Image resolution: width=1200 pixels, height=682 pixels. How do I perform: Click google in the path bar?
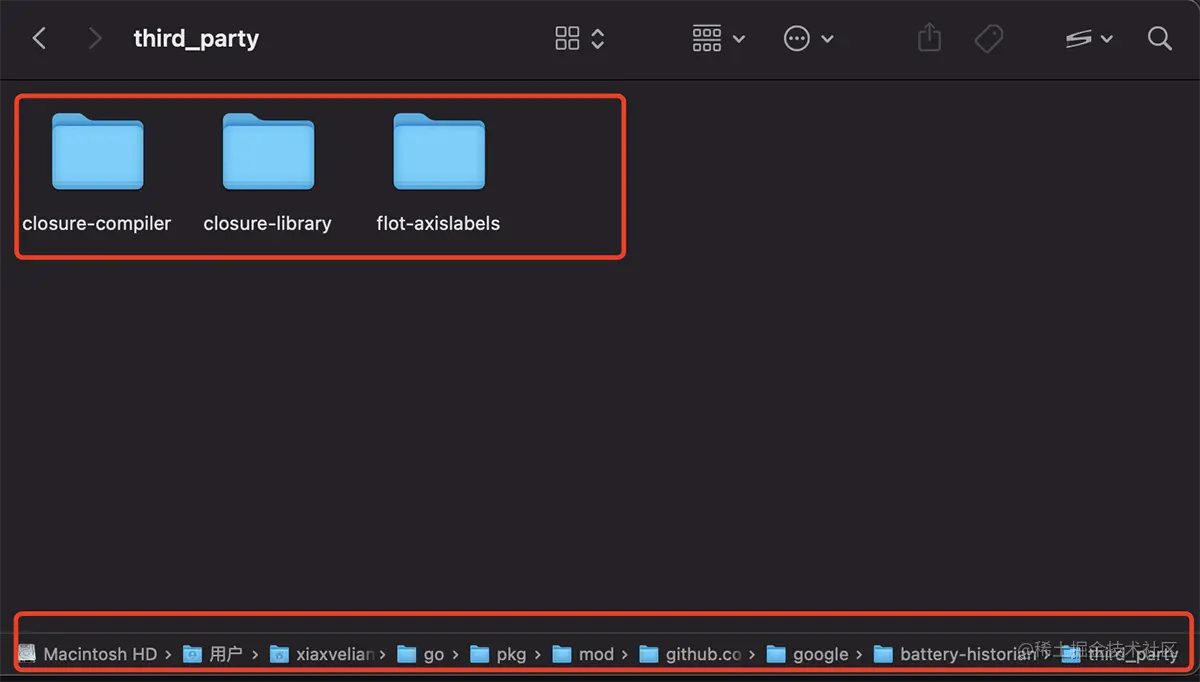807,654
